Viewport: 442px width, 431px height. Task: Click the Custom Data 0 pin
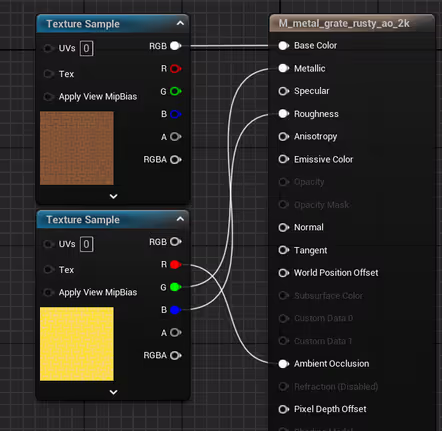pyautogui.click(x=284, y=318)
